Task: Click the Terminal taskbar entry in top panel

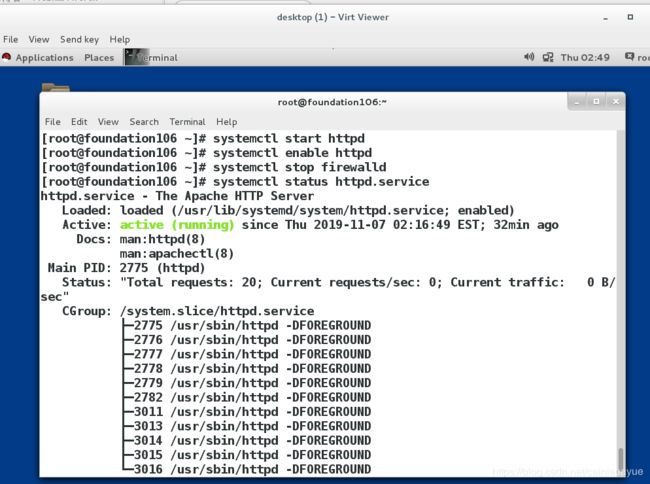Action: pos(152,57)
